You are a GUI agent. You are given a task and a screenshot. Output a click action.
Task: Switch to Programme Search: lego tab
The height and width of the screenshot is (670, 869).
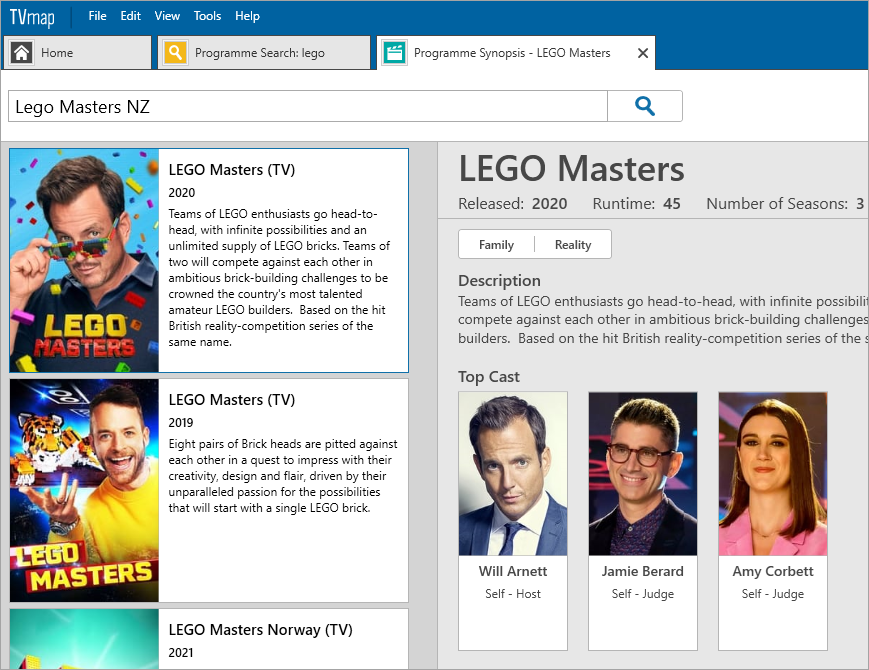click(x=264, y=53)
